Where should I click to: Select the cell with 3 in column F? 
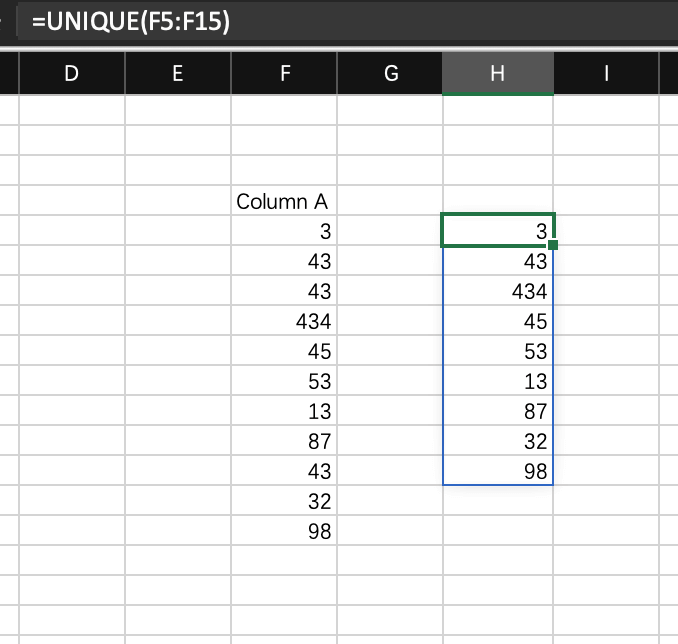pyautogui.click(x=284, y=231)
